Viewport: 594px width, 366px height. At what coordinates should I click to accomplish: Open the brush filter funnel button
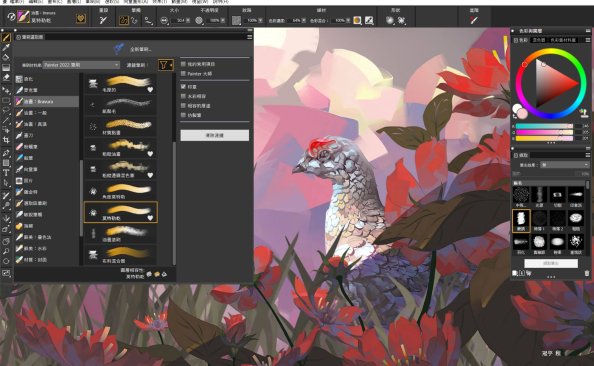[165, 65]
